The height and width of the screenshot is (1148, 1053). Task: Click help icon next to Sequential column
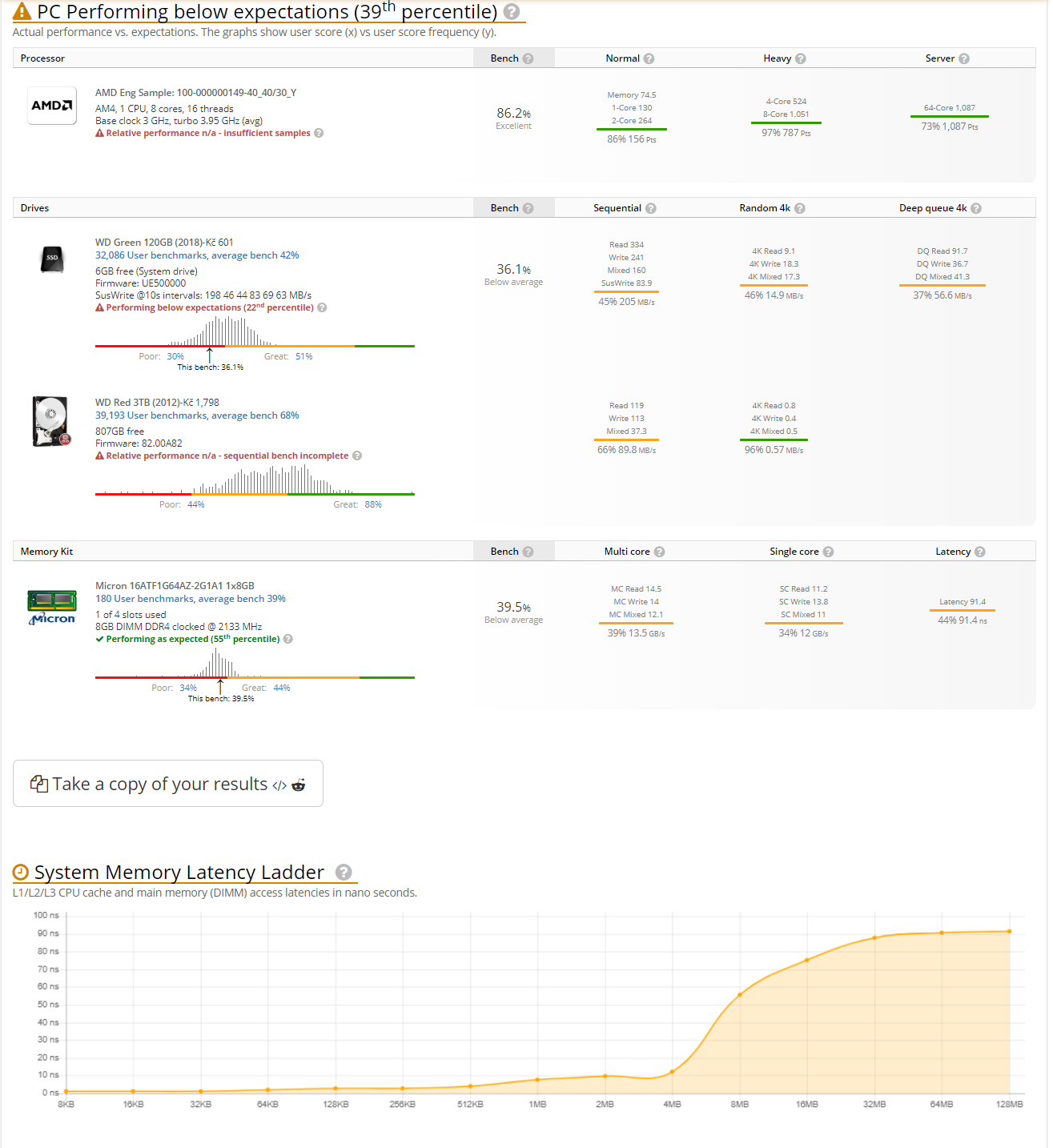(650, 208)
